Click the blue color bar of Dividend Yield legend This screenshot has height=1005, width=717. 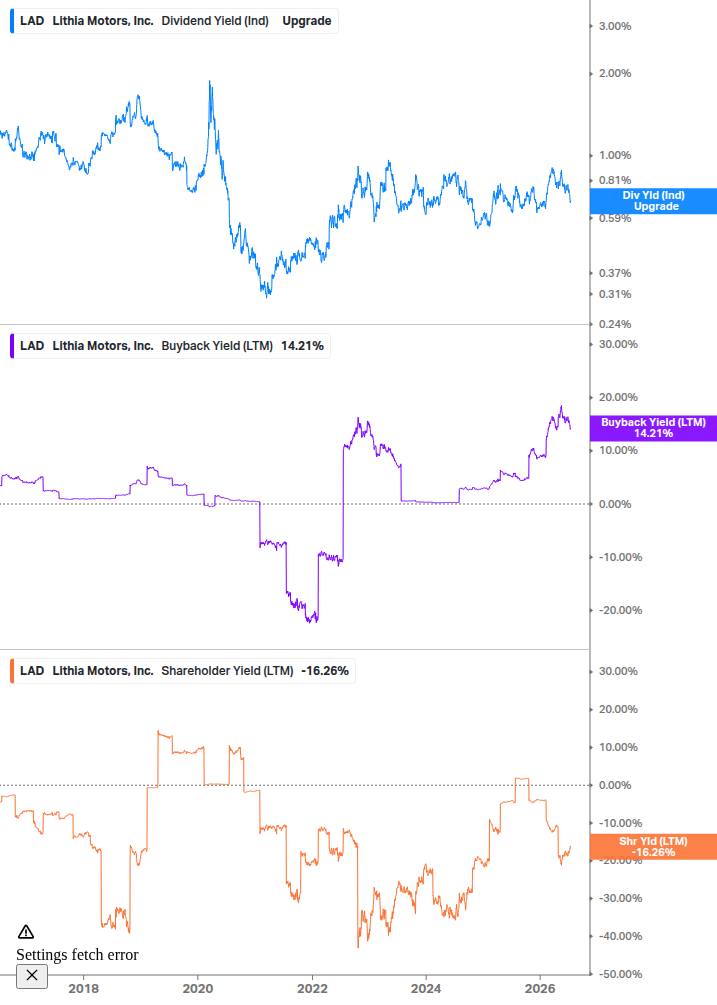coord(12,21)
